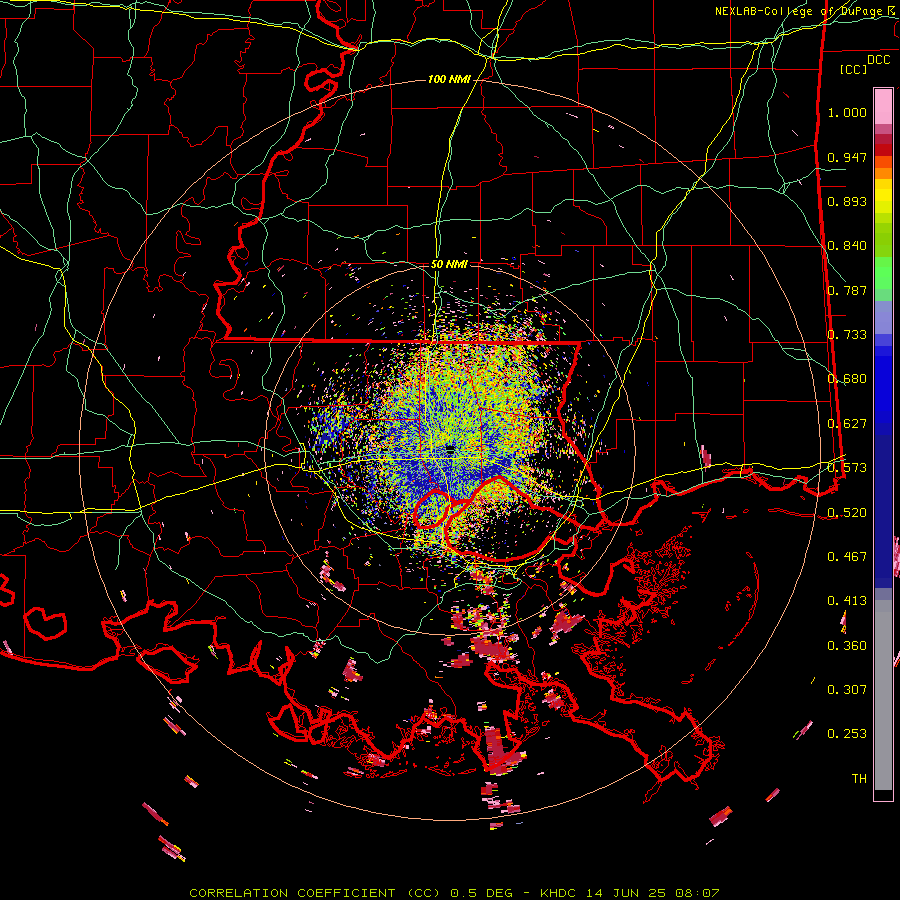Click the Correlation Coefficient product caption at bottom

point(454,893)
